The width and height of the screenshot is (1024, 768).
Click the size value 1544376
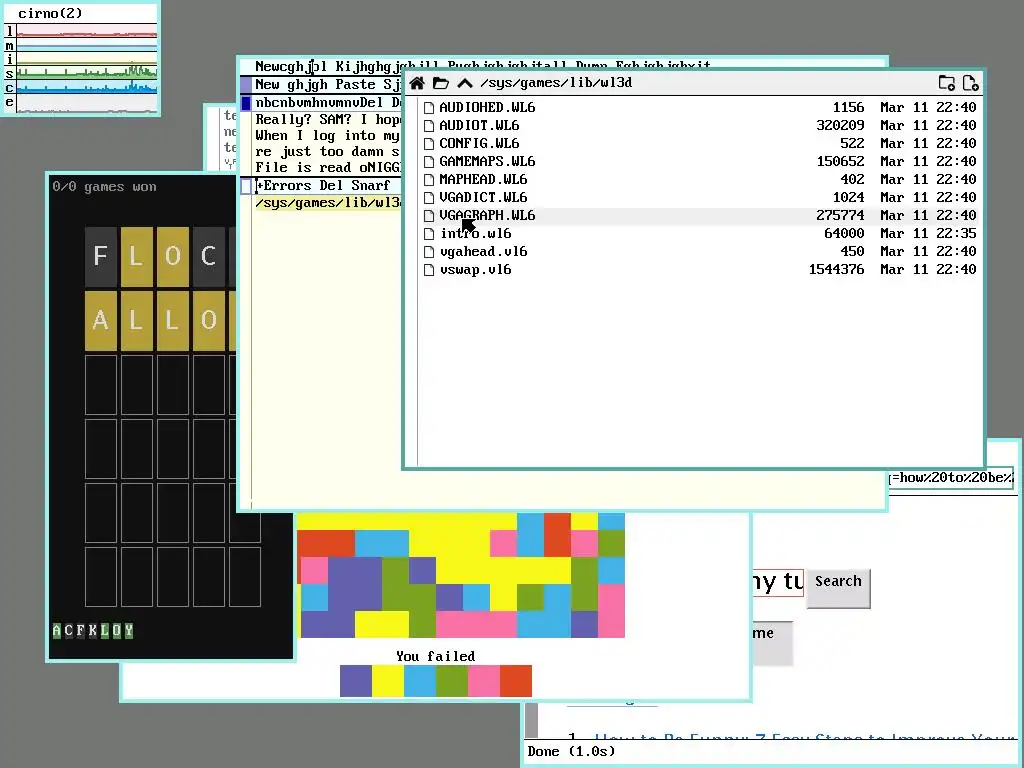point(837,270)
